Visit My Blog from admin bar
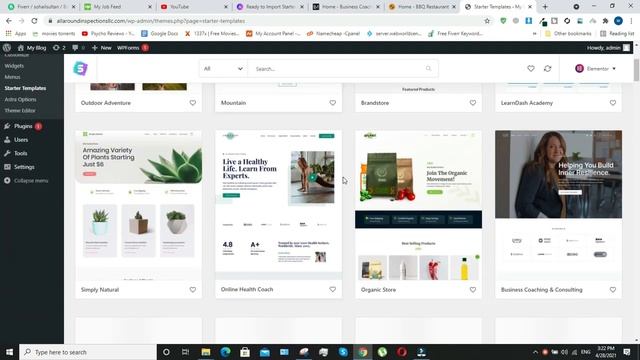Viewport: 640px width, 360px height. click(x=32, y=48)
